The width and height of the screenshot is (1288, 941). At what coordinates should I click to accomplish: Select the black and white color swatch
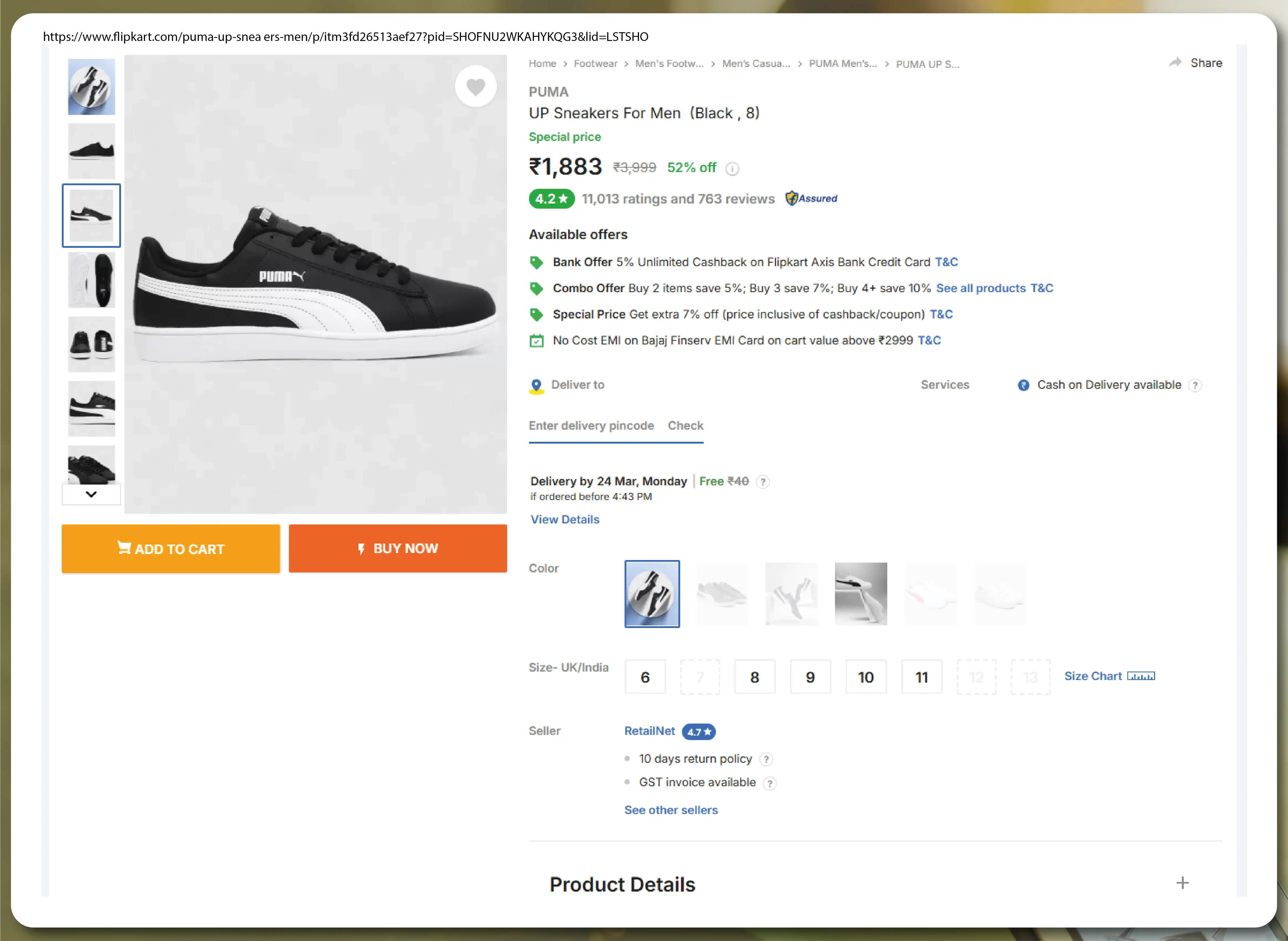click(x=652, y=594)
